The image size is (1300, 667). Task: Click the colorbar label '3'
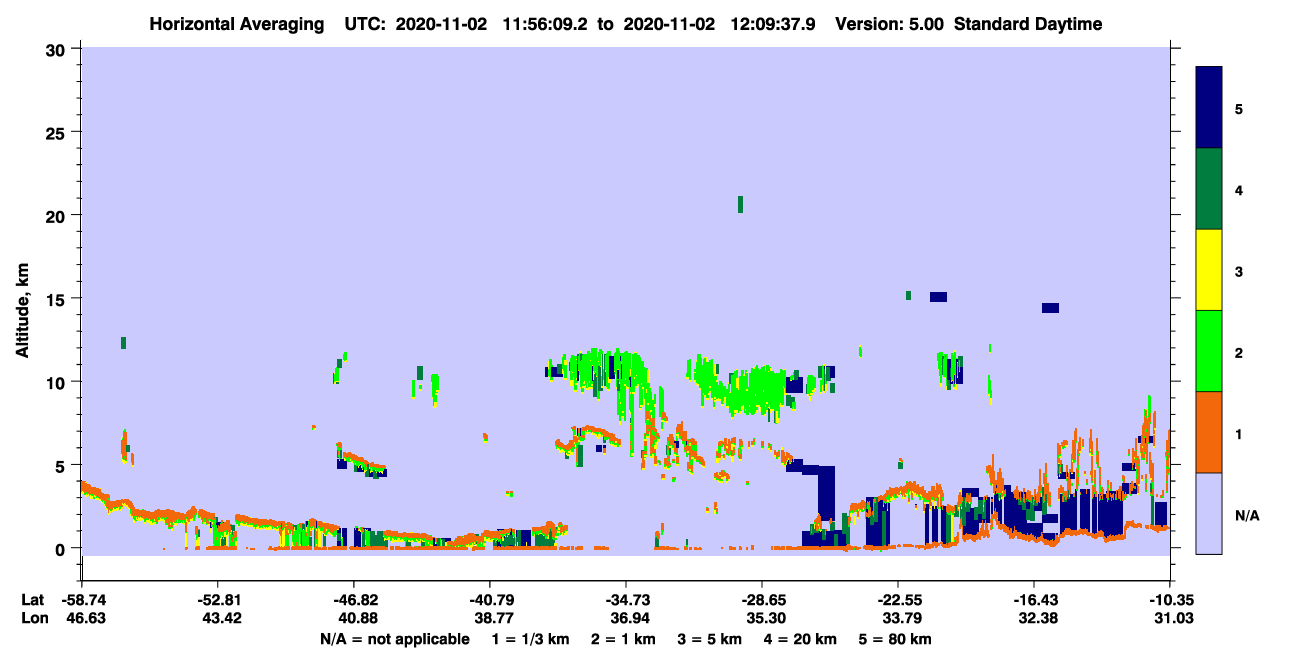click(1239, 271)
